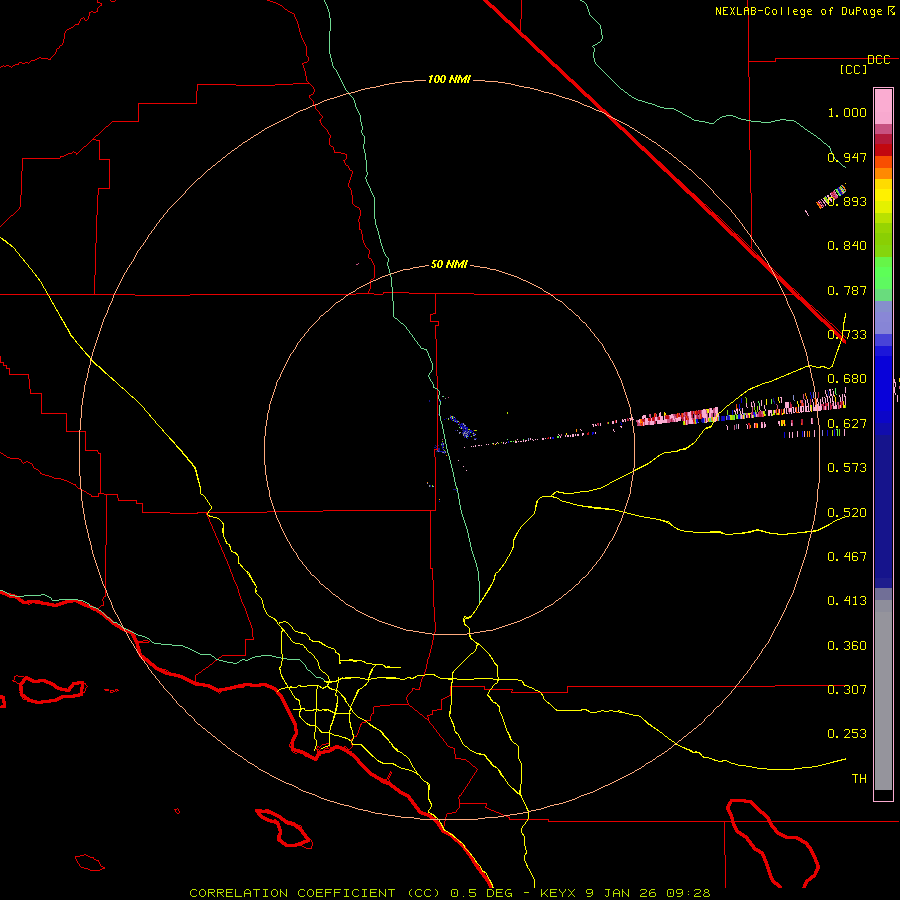The height and width of the screenshot is (900, 900).
Task: Click the long pink radar echo band east of radar
Action: point(677,417)
